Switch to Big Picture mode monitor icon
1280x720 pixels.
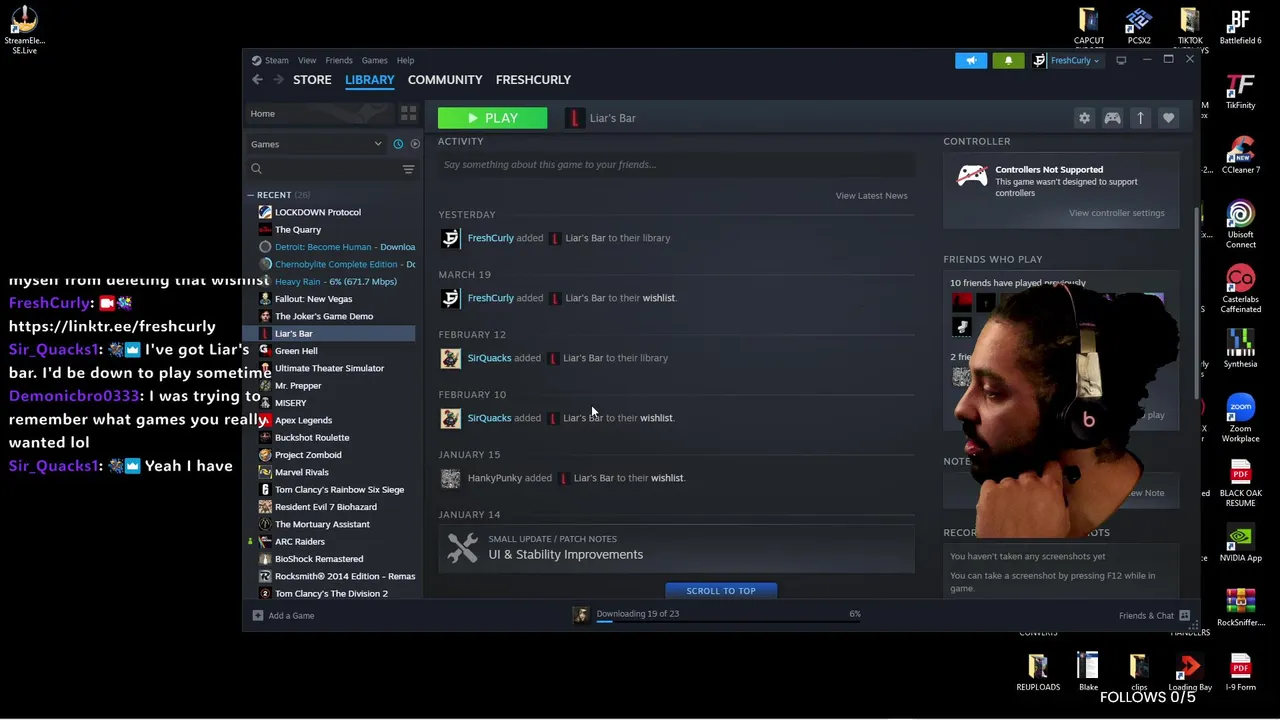[1121, 60]
